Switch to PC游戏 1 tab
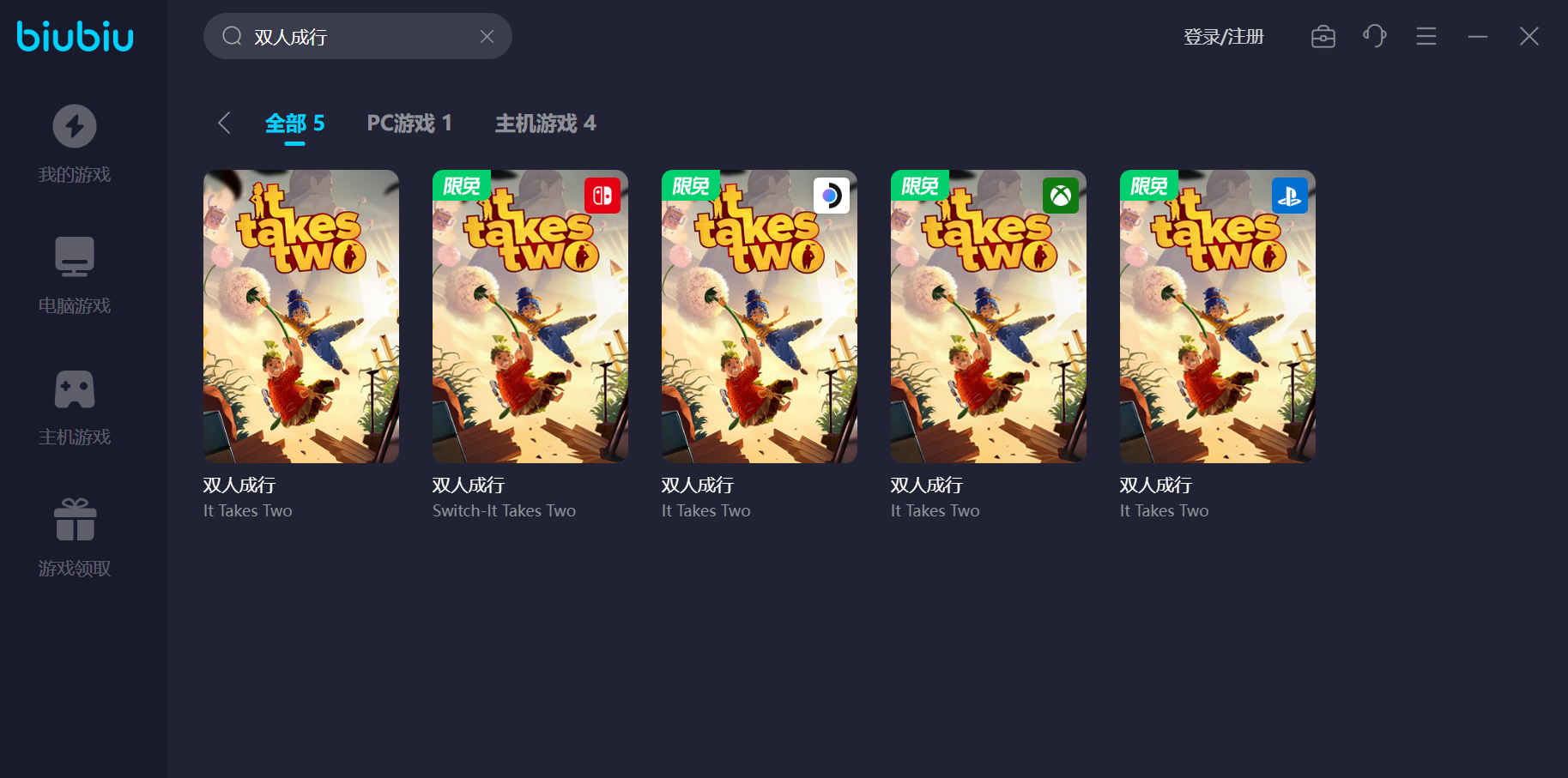1568x778 pixels. point(409,124)
